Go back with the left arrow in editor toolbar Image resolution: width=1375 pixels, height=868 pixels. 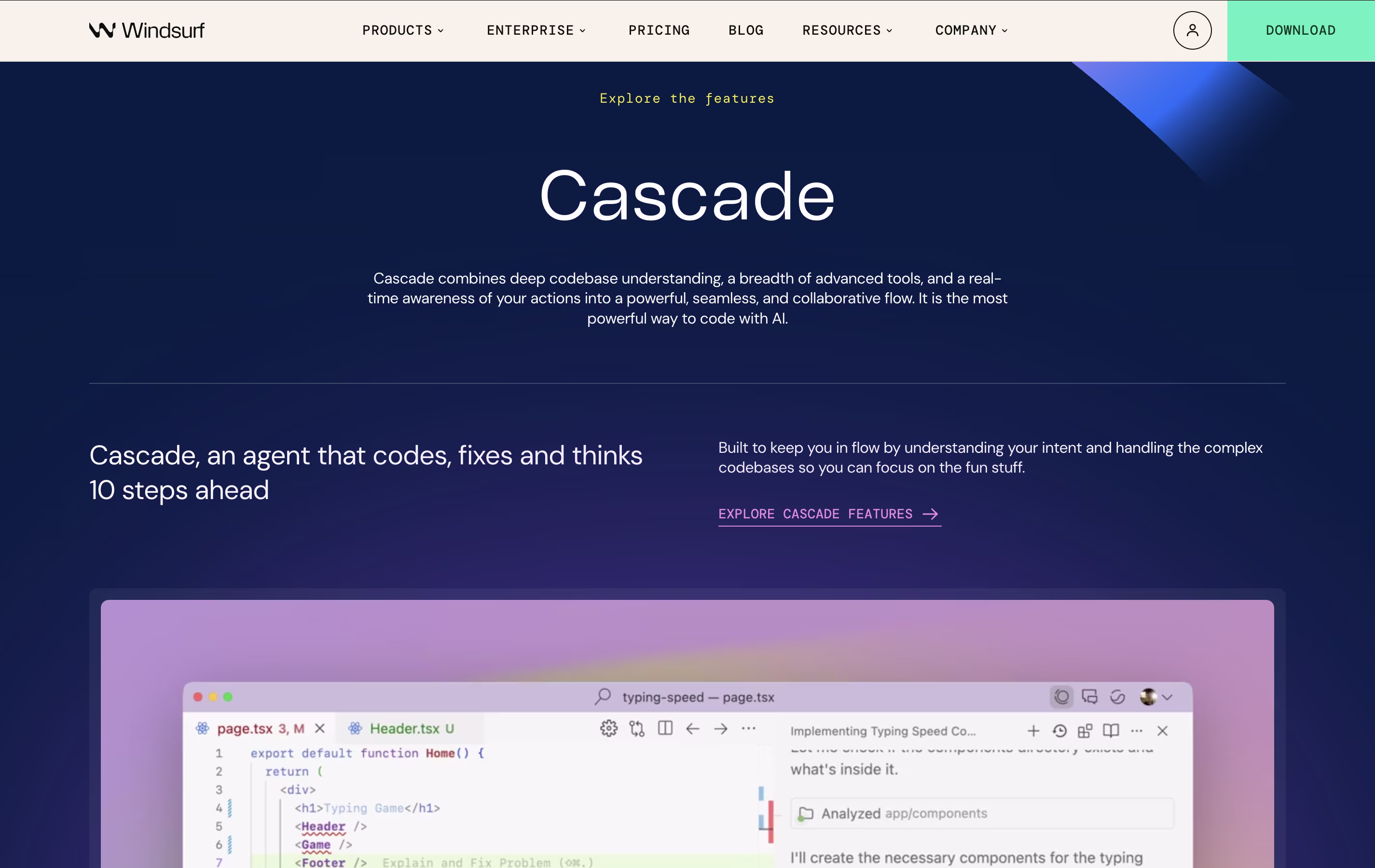point(693,728)
